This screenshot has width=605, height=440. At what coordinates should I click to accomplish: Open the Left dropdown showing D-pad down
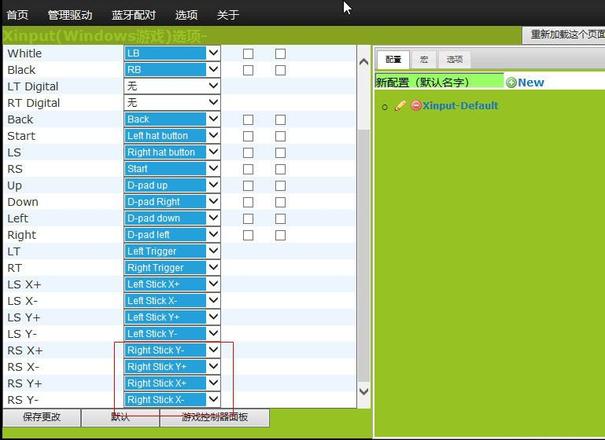(172, 218)
